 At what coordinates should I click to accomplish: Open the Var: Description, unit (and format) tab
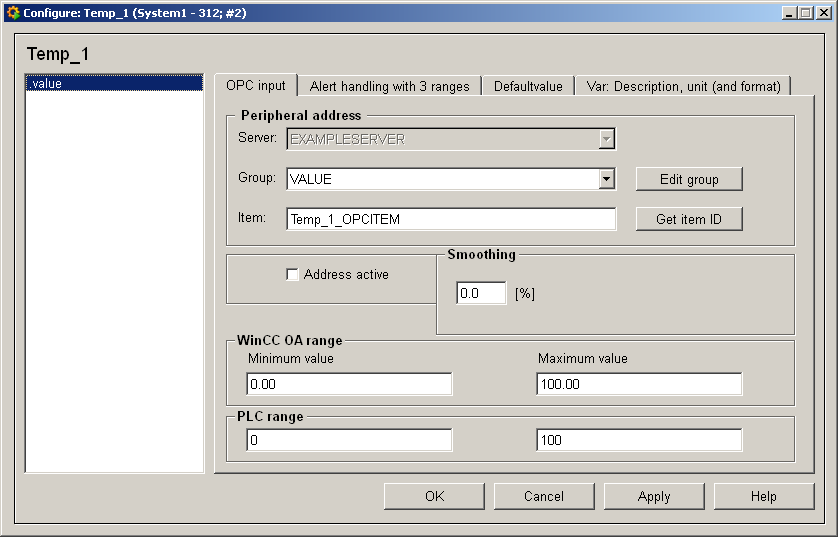683,87
